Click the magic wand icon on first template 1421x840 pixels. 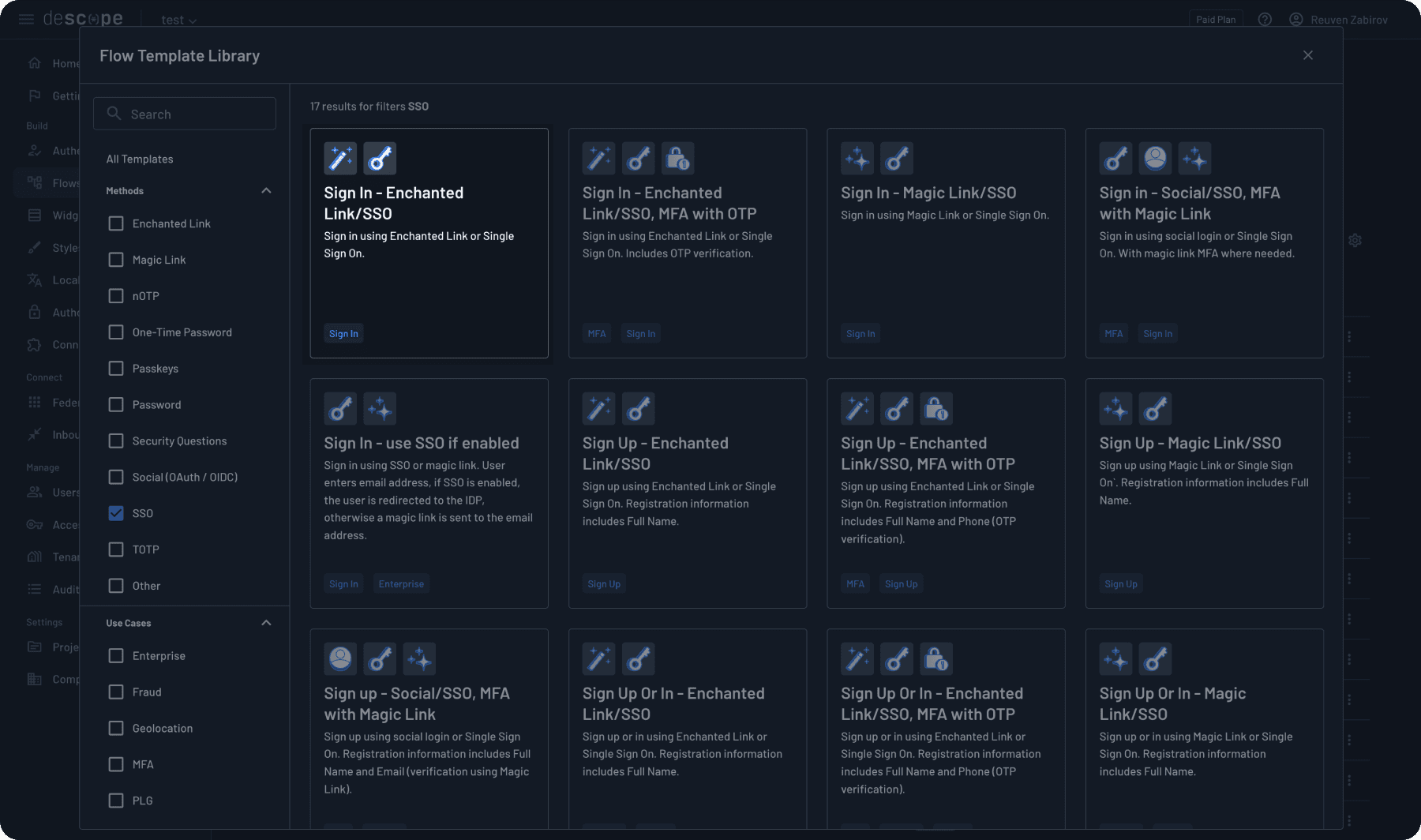coord(340,159)
